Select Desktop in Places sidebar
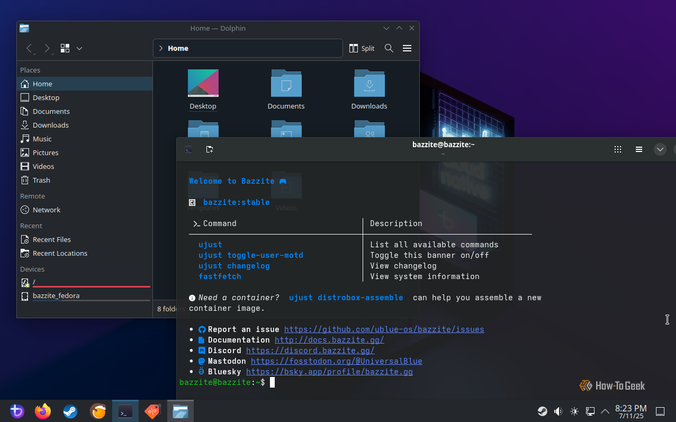676x422 pixels. click(84, 97)
